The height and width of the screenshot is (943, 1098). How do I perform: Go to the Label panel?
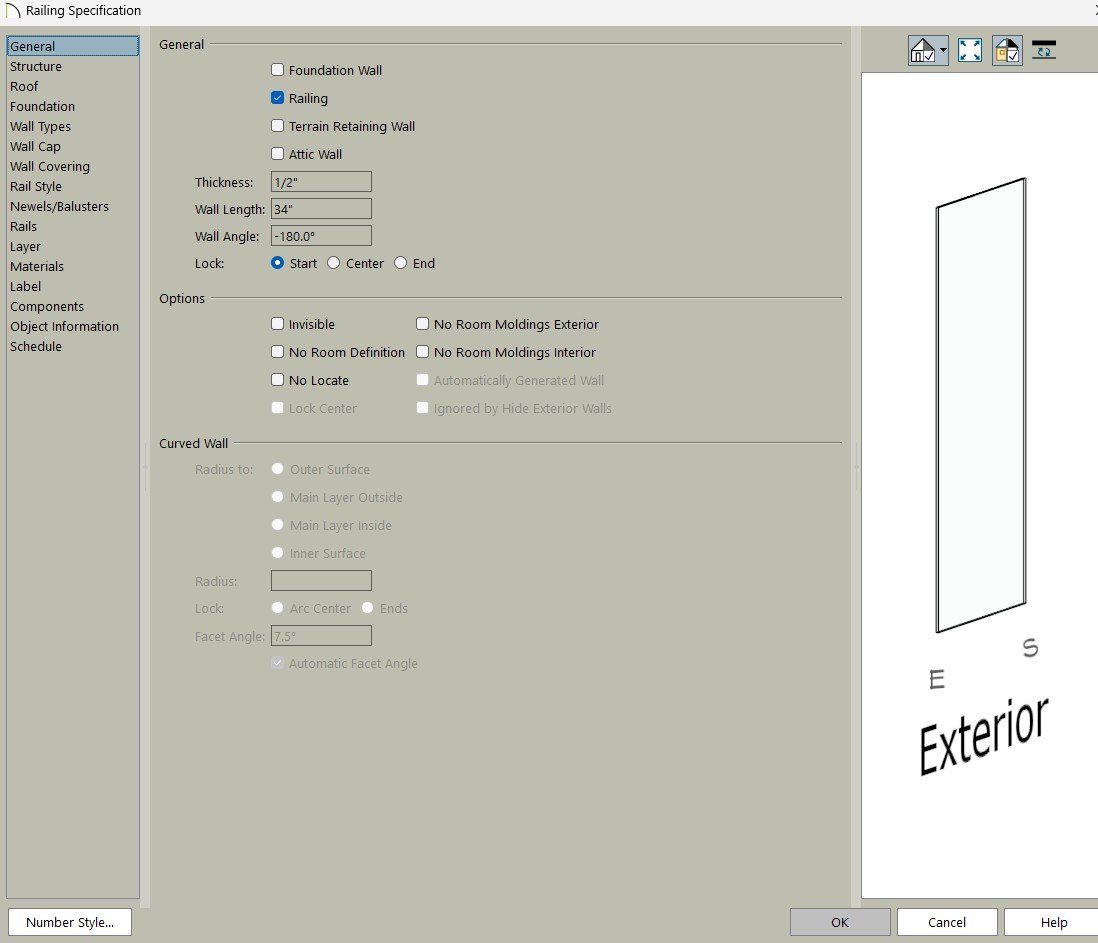point(73,286)
